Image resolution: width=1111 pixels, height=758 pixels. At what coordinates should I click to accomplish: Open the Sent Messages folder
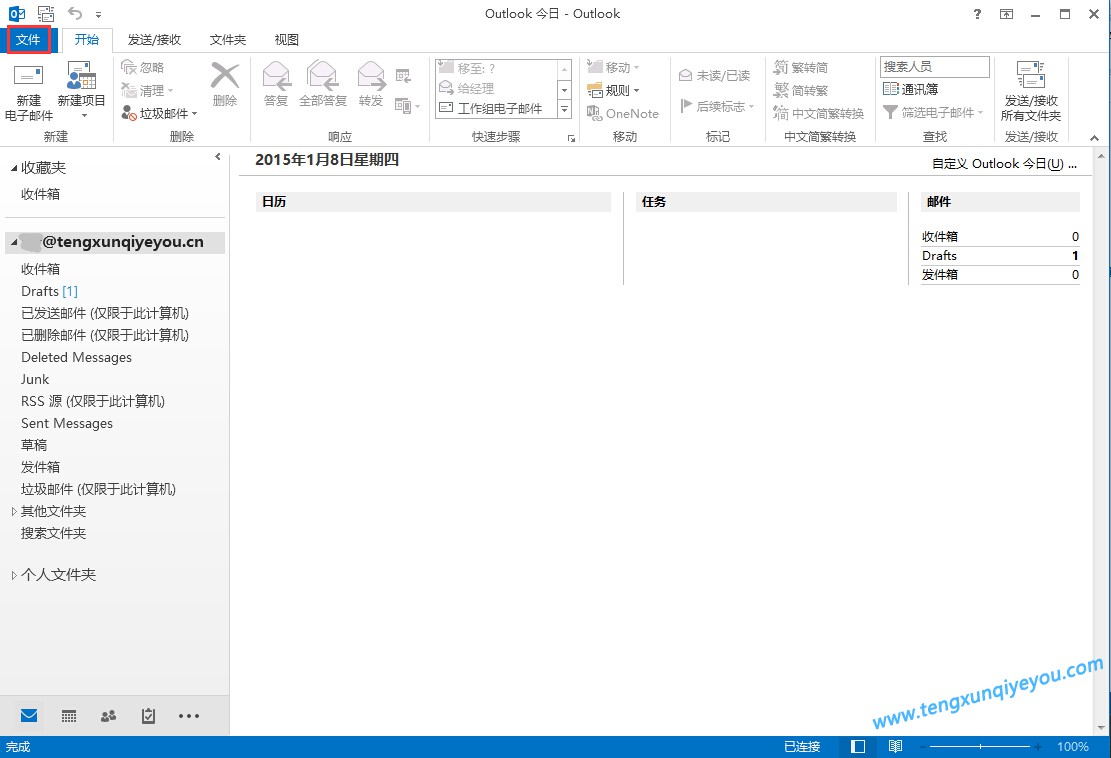coord(67,423)
